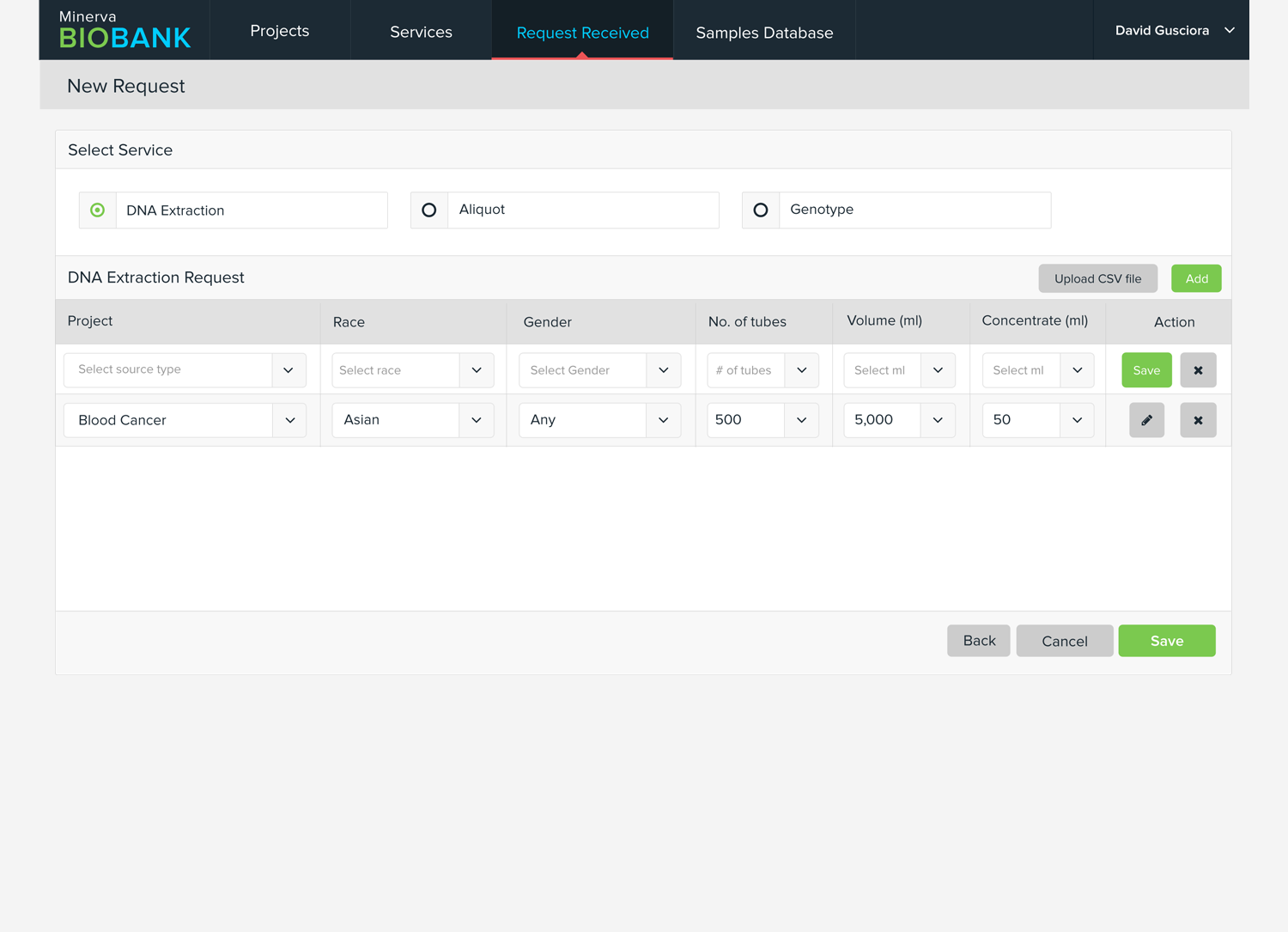
Task: Click the Minerva Biobank logo
Action: click(125, 30)
